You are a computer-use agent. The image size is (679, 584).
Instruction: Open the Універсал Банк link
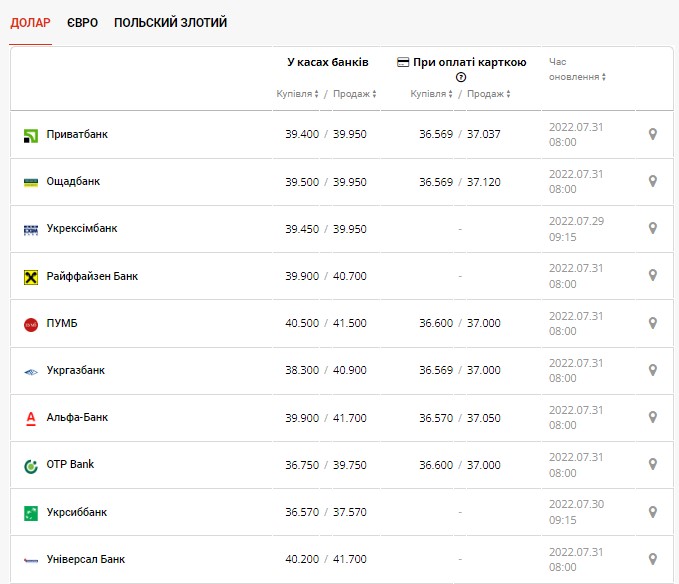[86, 560]
